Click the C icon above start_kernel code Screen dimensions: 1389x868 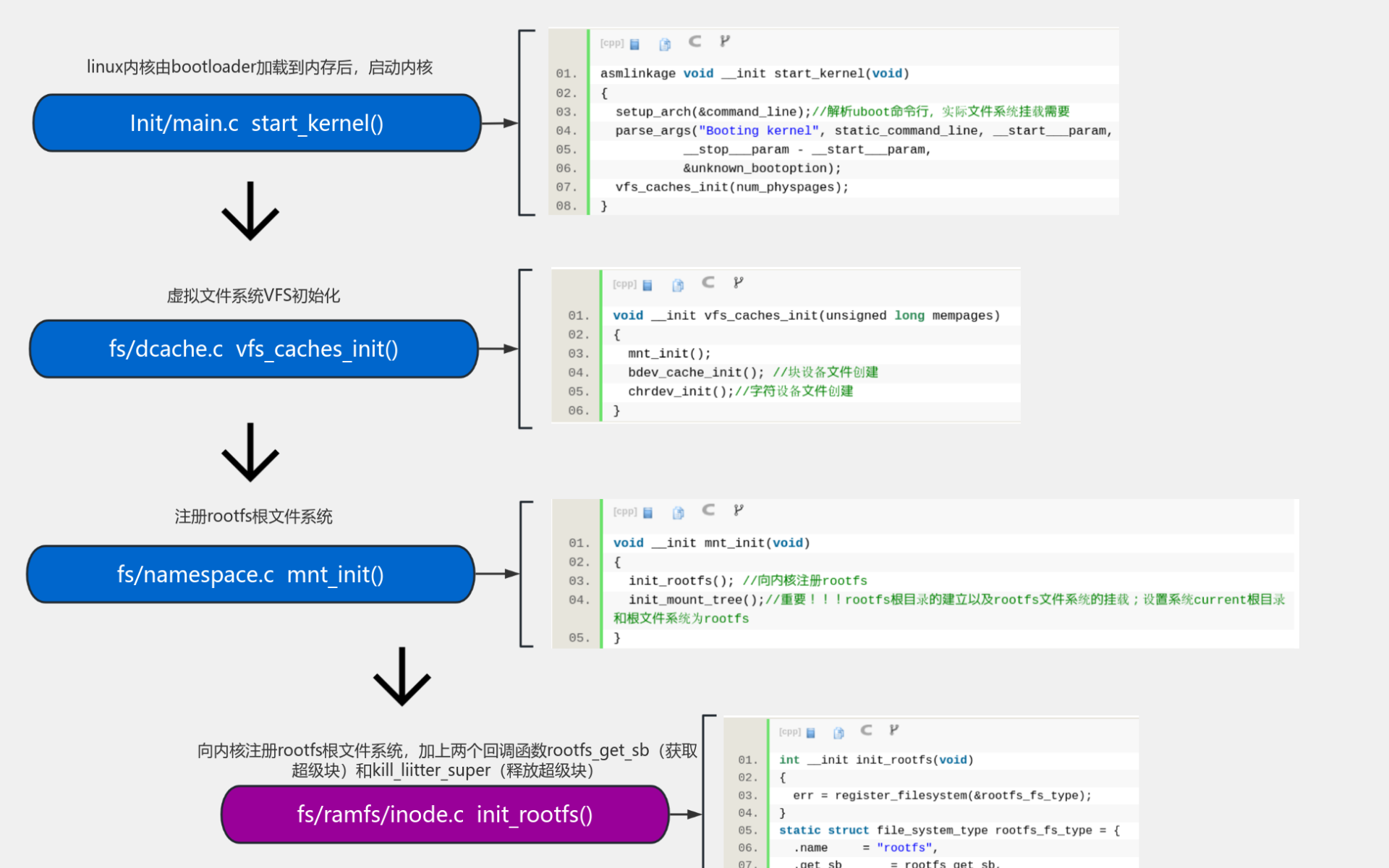click(x=694, y=42)
